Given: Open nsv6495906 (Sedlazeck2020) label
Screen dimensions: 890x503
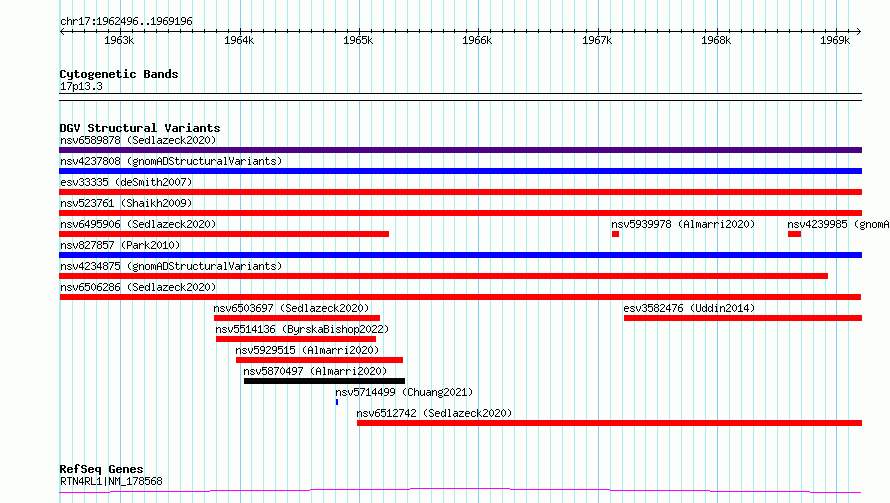Looking at the screenshot, I should (138, 224).
